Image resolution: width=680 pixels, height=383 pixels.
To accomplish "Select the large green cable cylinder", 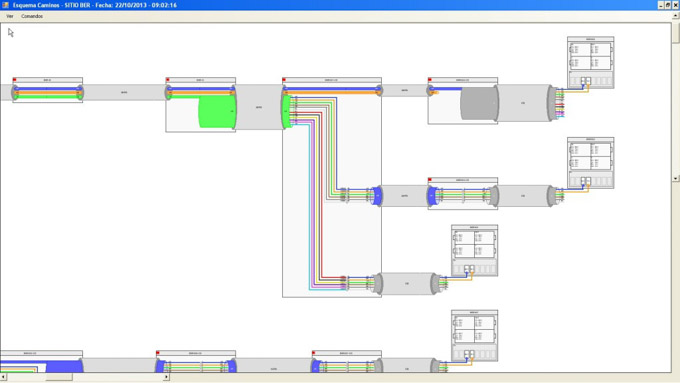I will pos(217,112).
